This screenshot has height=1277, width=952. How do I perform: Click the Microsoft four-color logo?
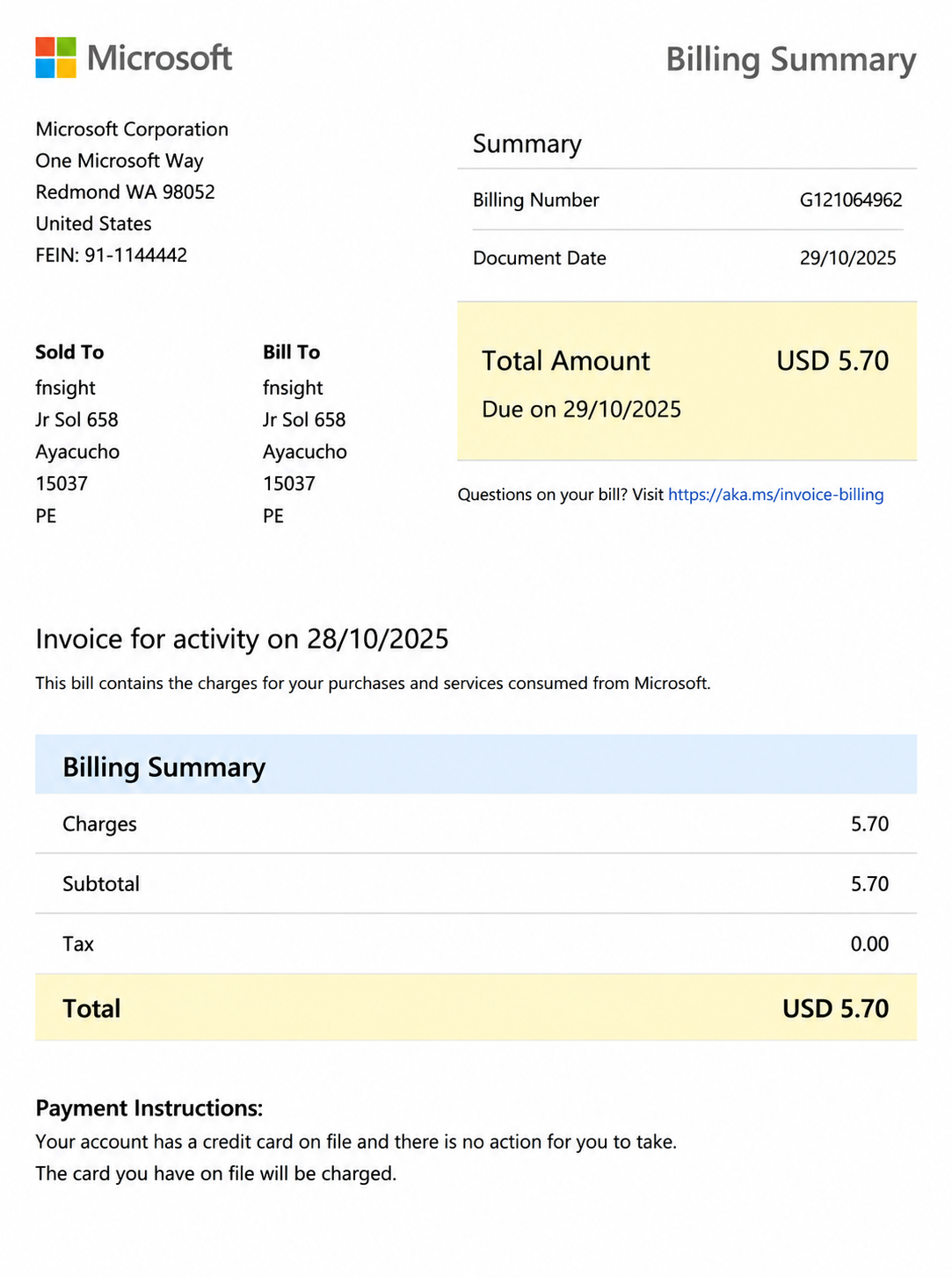pos(55,57)
